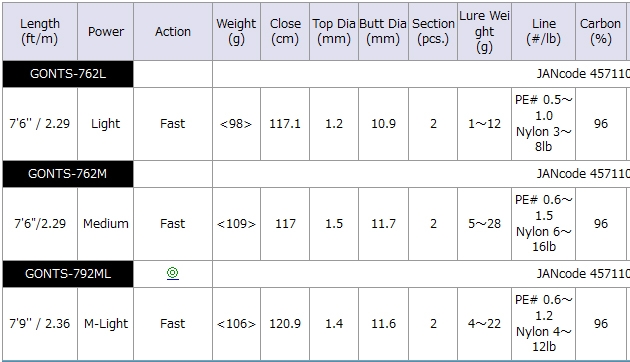Click the 5~28 lure weight cell
630x362 pixels.
pyautogui.click(x=485, y=224)
